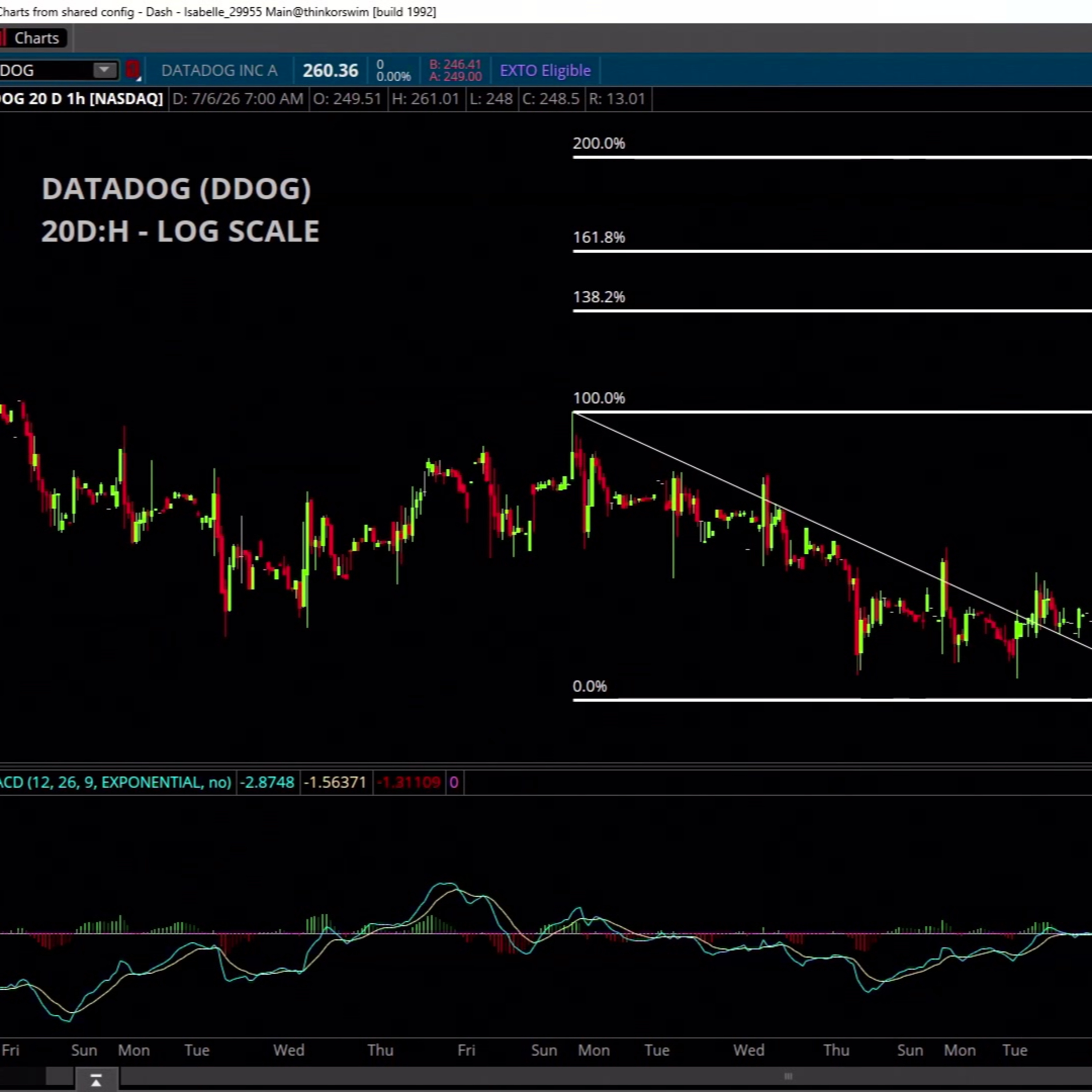Image resolution: width=1092 pixels, height=1092 pixels.
Task: Select the 138.2% Fibonacci level label
Action: (x=599, y=297)
